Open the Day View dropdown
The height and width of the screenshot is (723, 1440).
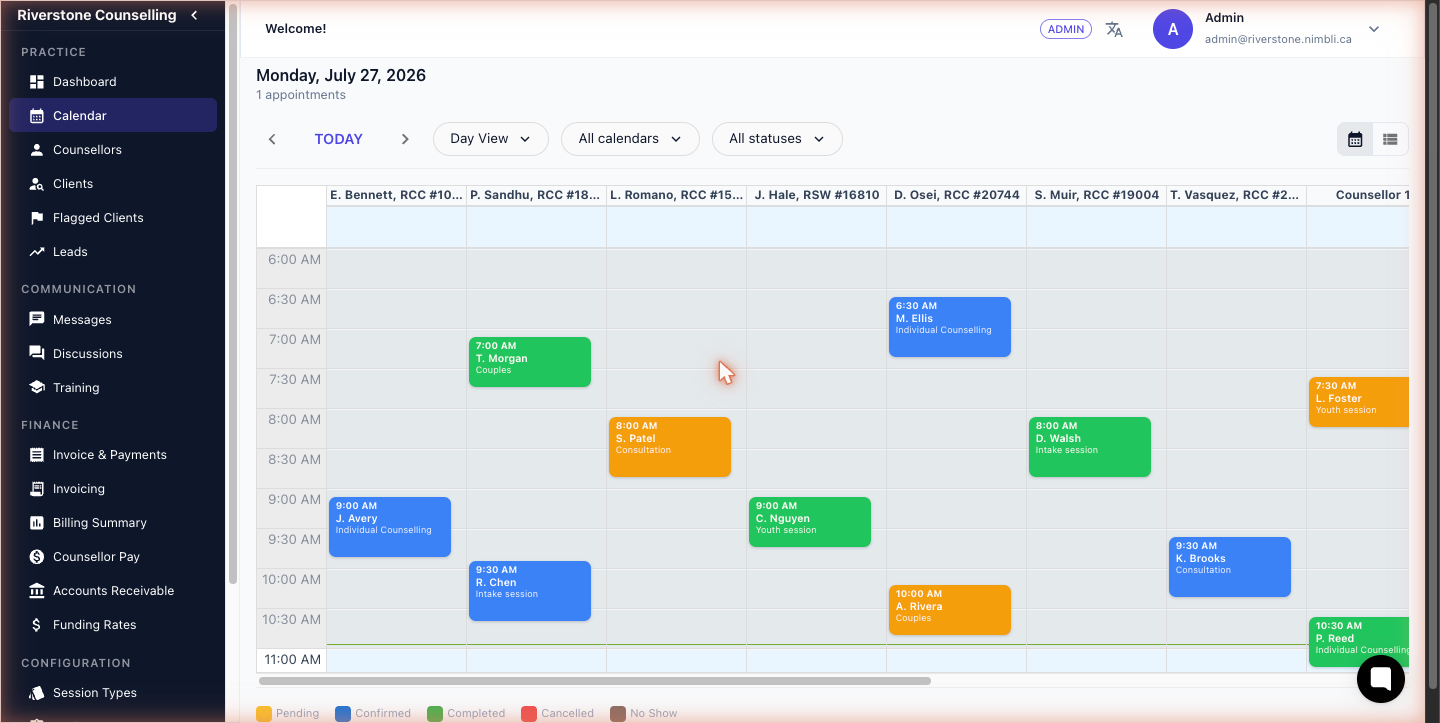(x=491, y=139)
